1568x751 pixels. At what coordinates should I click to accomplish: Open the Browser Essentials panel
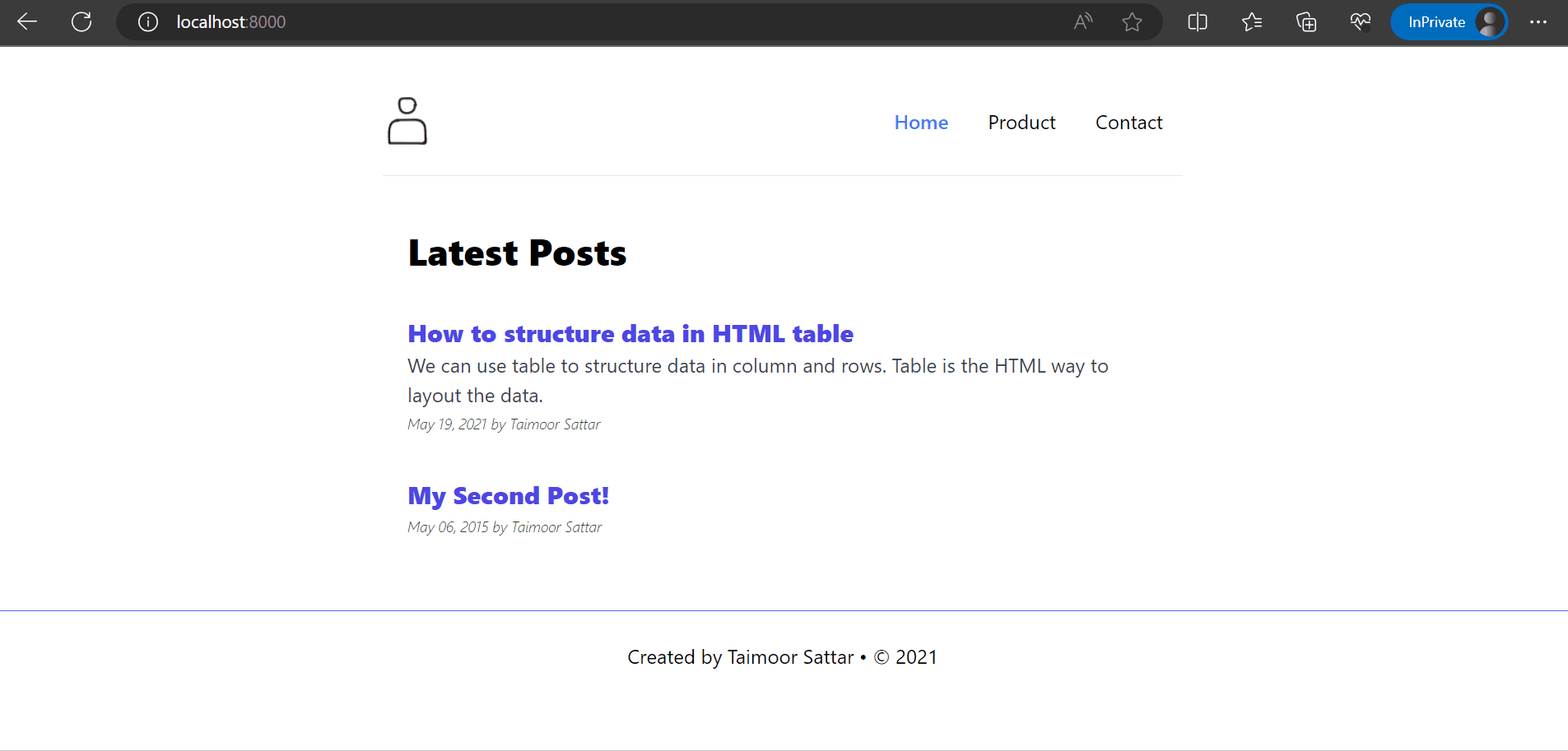(x=1360, y=22)
